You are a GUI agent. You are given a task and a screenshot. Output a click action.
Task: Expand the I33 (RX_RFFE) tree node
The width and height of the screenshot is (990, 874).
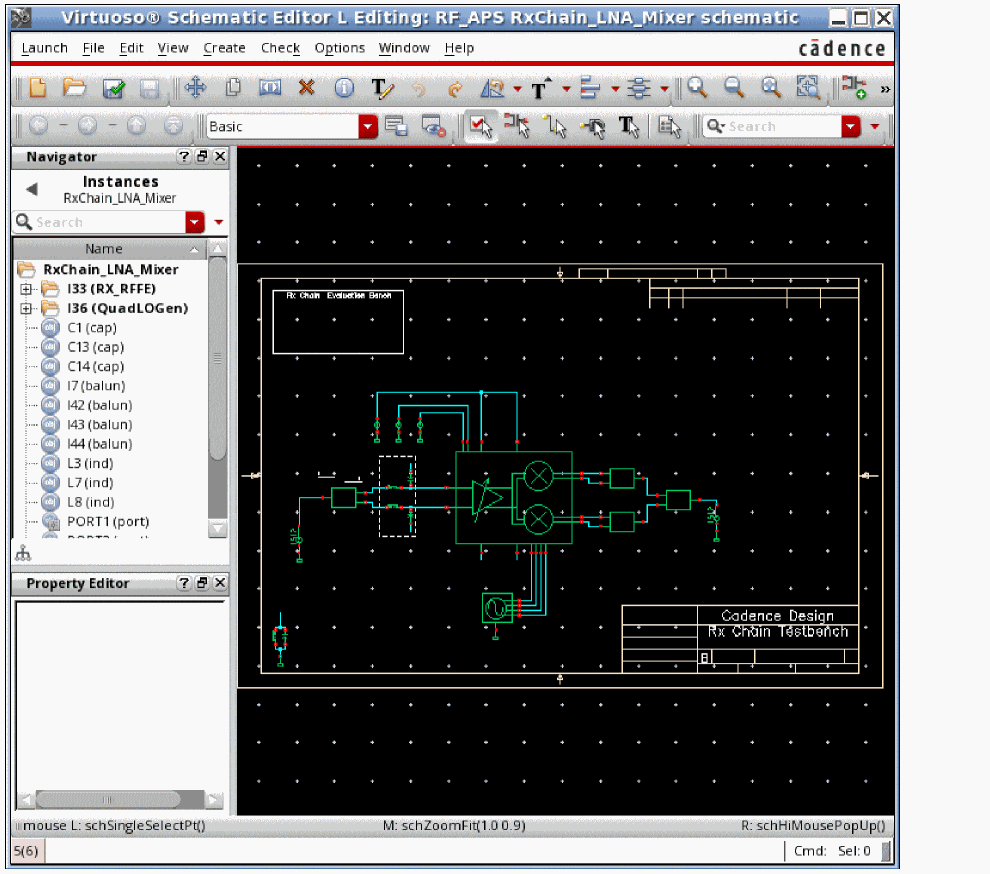click(27, 289)
